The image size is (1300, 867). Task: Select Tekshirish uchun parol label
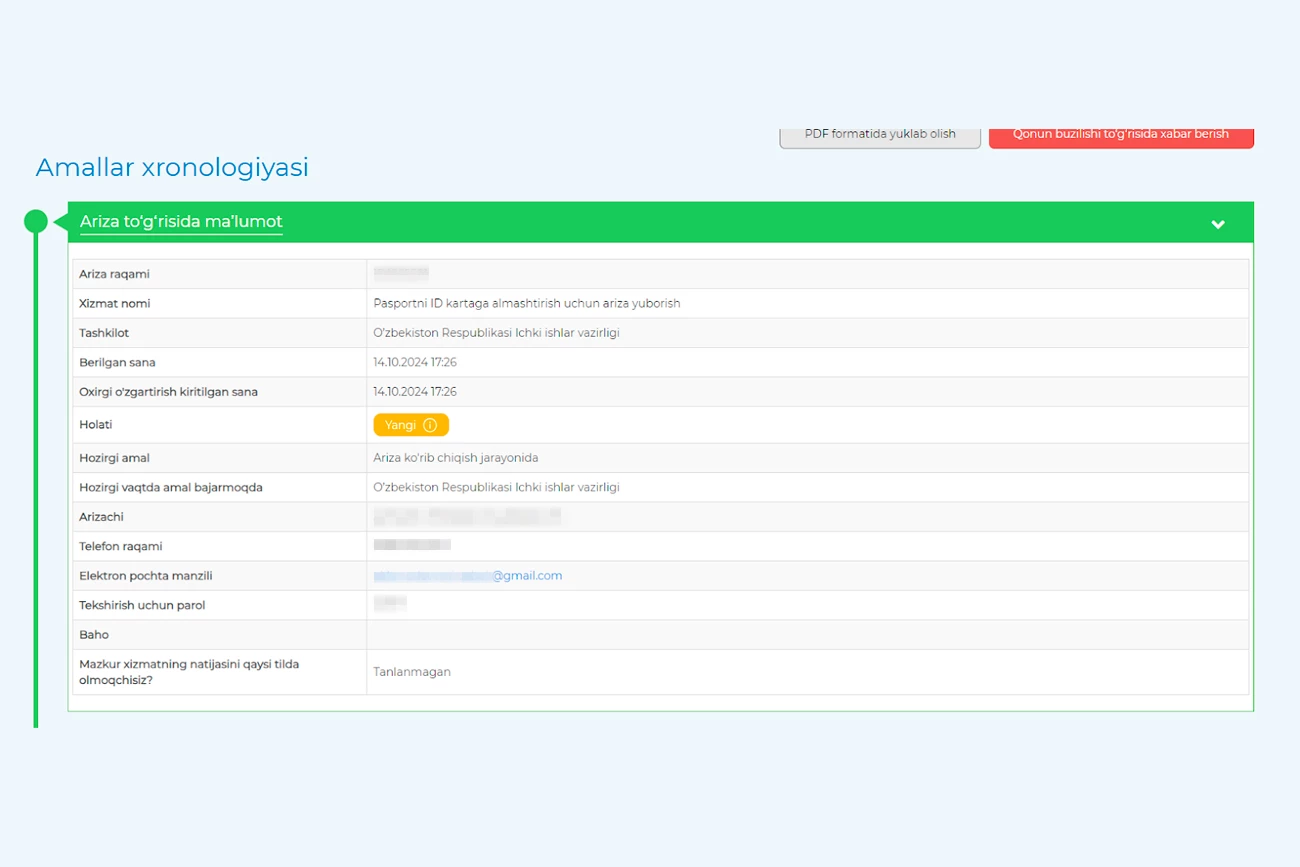pyautogui.click(x=142, y=605)
